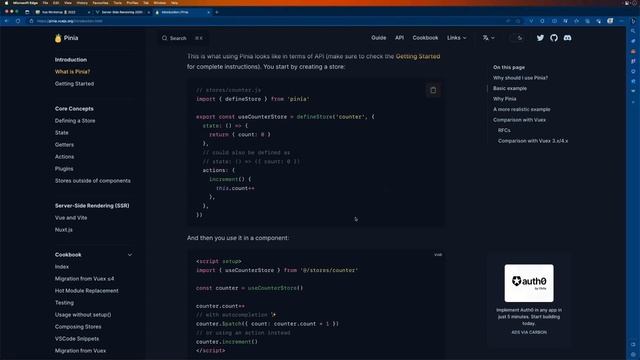Reload the page with the refresh icon
This screenshot has width=640, height=360.
click(x=18, y=21)
